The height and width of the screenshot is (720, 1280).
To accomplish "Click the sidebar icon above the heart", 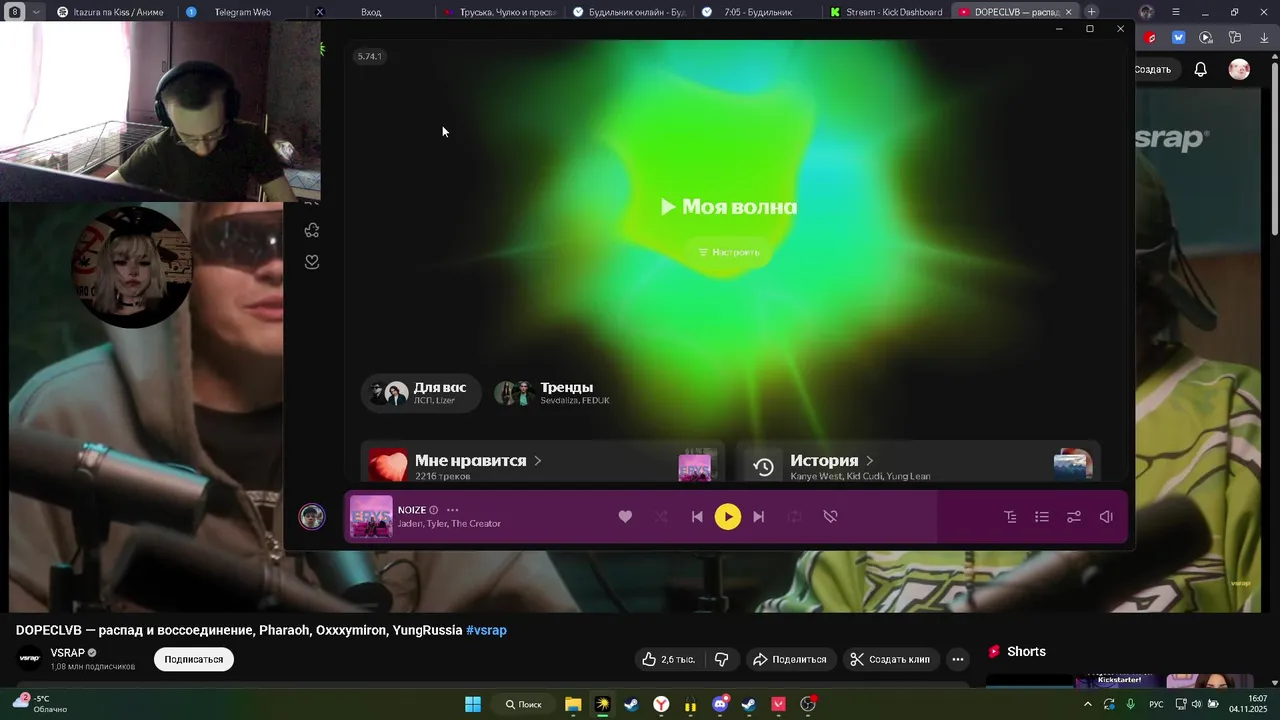I will click(x=312, y=230).
